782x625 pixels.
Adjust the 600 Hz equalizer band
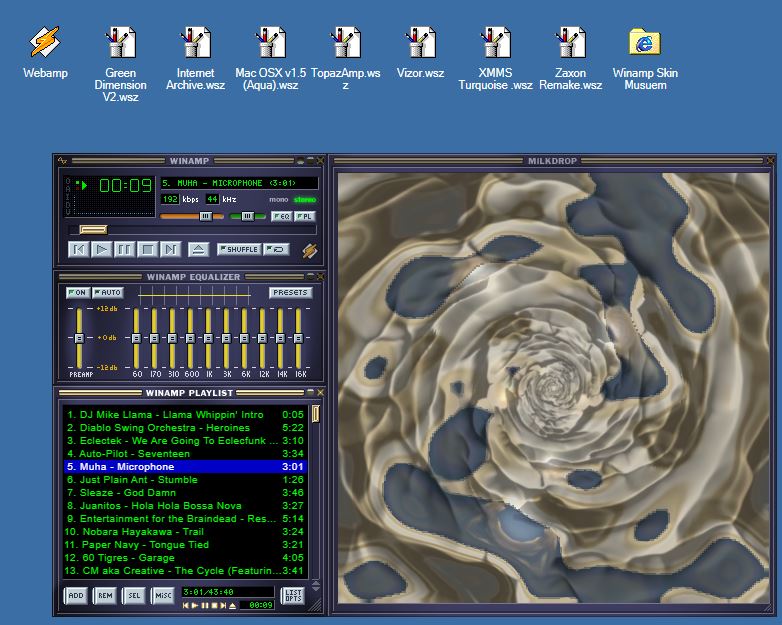190,338
